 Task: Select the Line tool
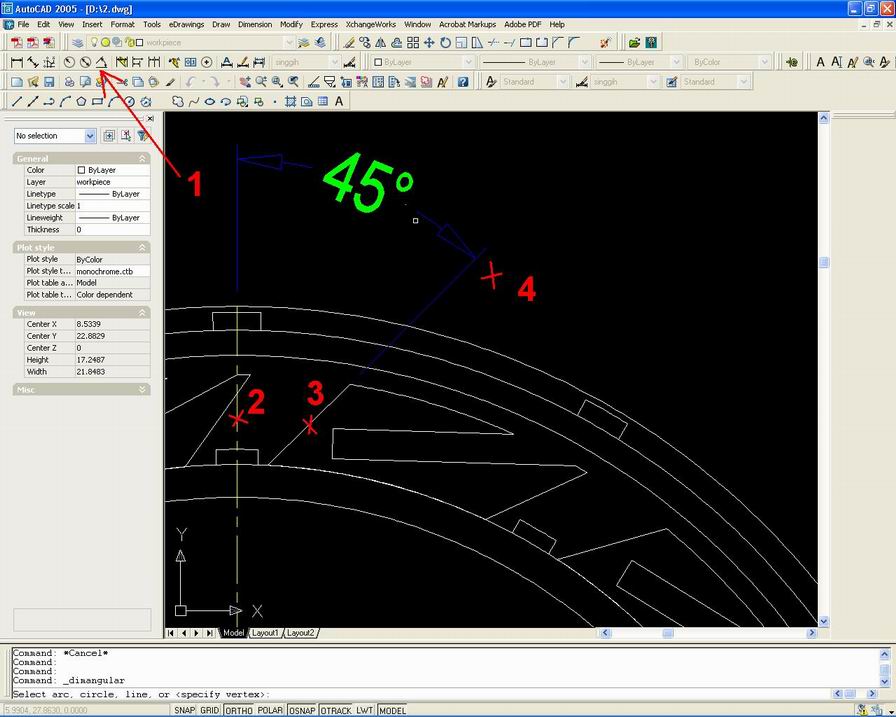(16, 101)
